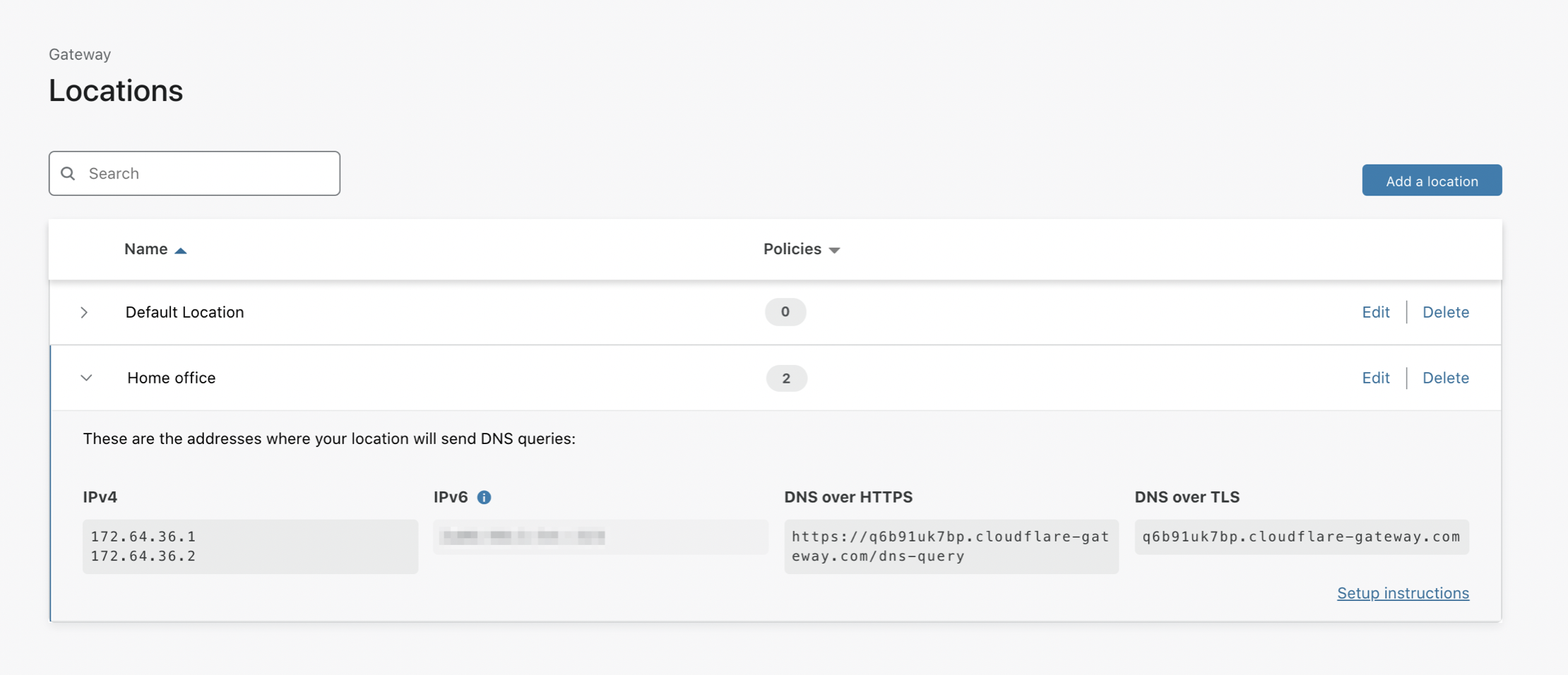The image size is (1568, 675).
Task: Click the Default Location policies count badge
Action: [785, 312]
